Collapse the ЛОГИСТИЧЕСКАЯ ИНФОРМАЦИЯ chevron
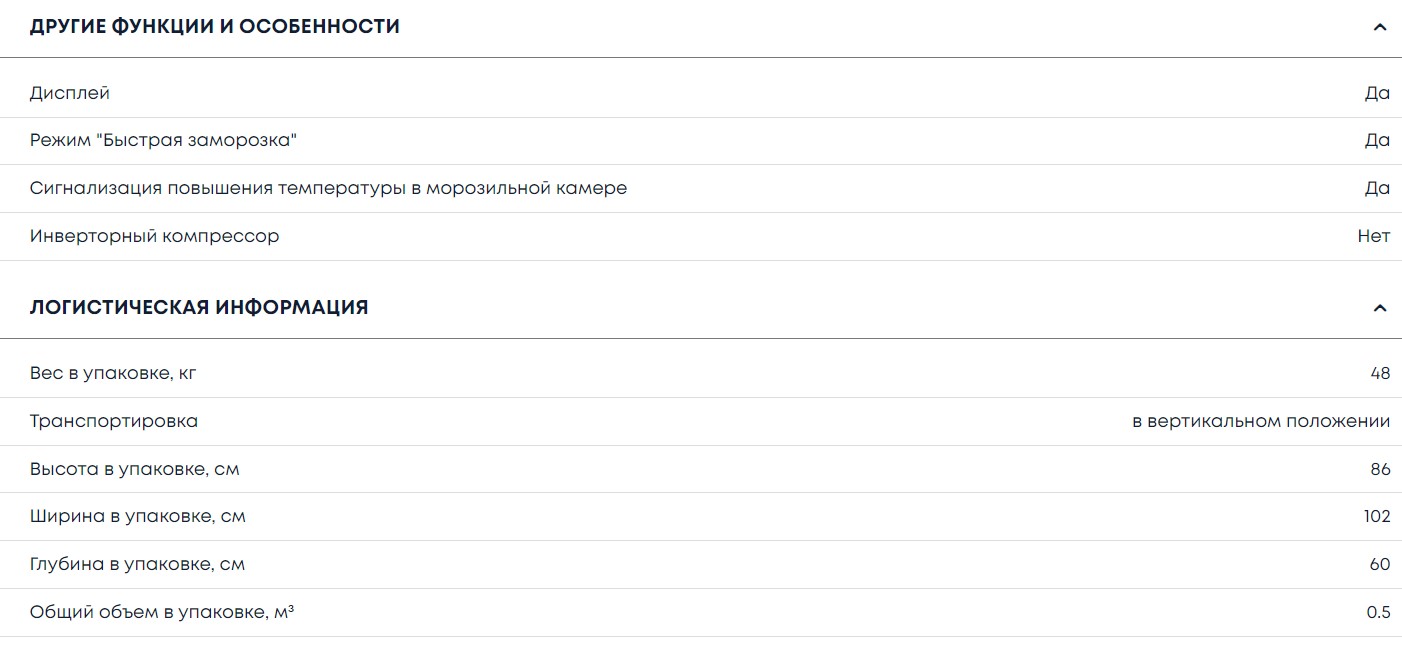This screenshot has width=1402, height=651. (x=1380, y=308)
